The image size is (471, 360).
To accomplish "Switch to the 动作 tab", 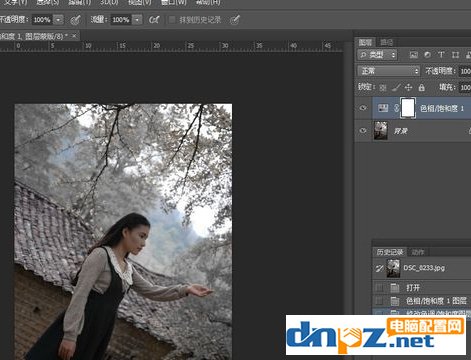I will pyautogui.click(x=418, y=252).
